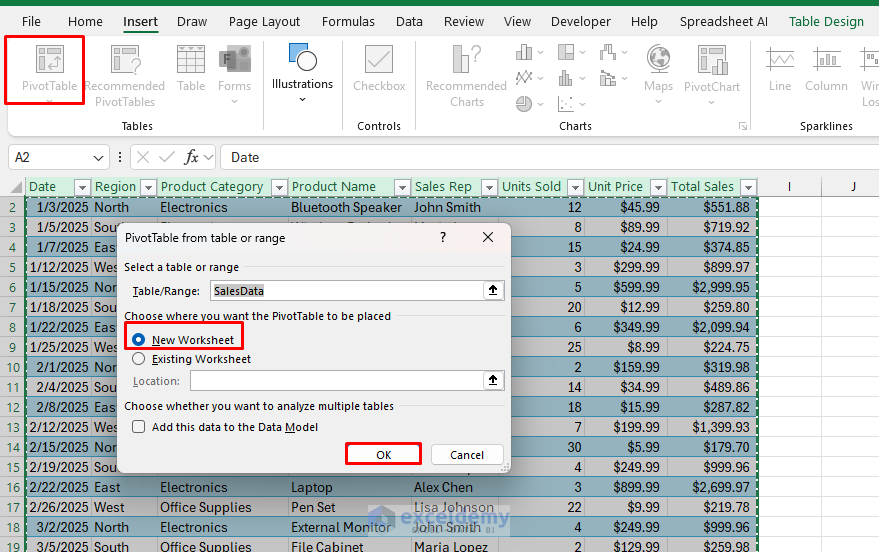Check Add this data to Data Model
This screenshot has width=879, height=552.
(139, 427)
